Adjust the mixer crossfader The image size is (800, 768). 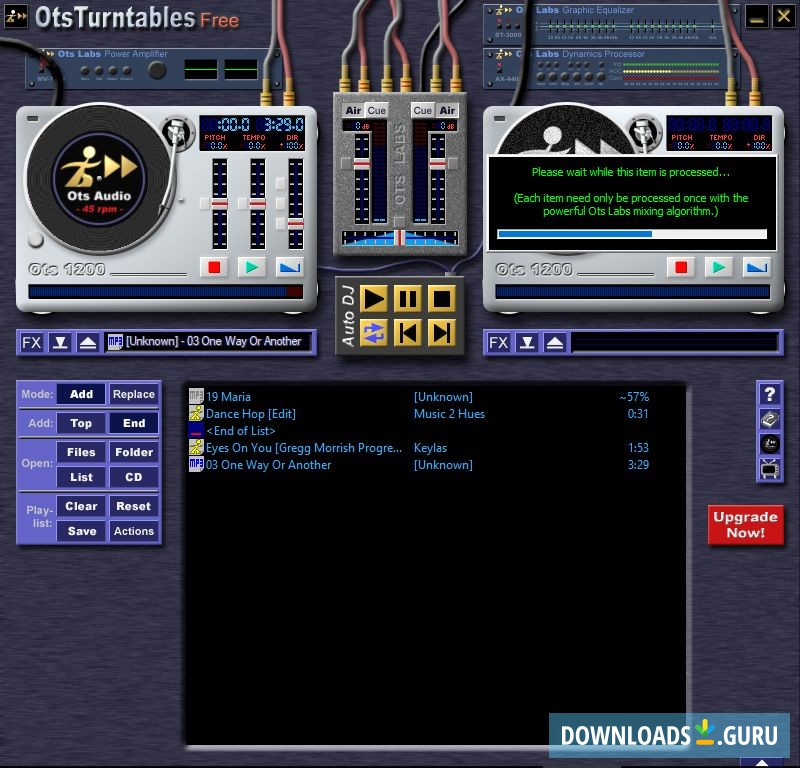[400, 238]
